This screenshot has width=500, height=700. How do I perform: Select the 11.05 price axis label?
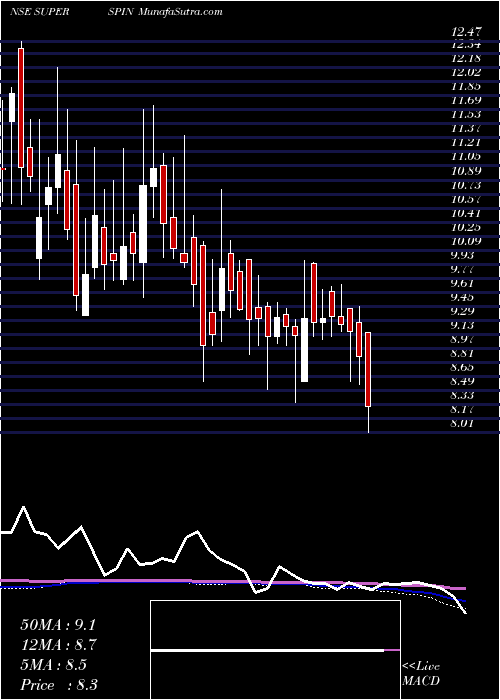click(x=467, y=157)
